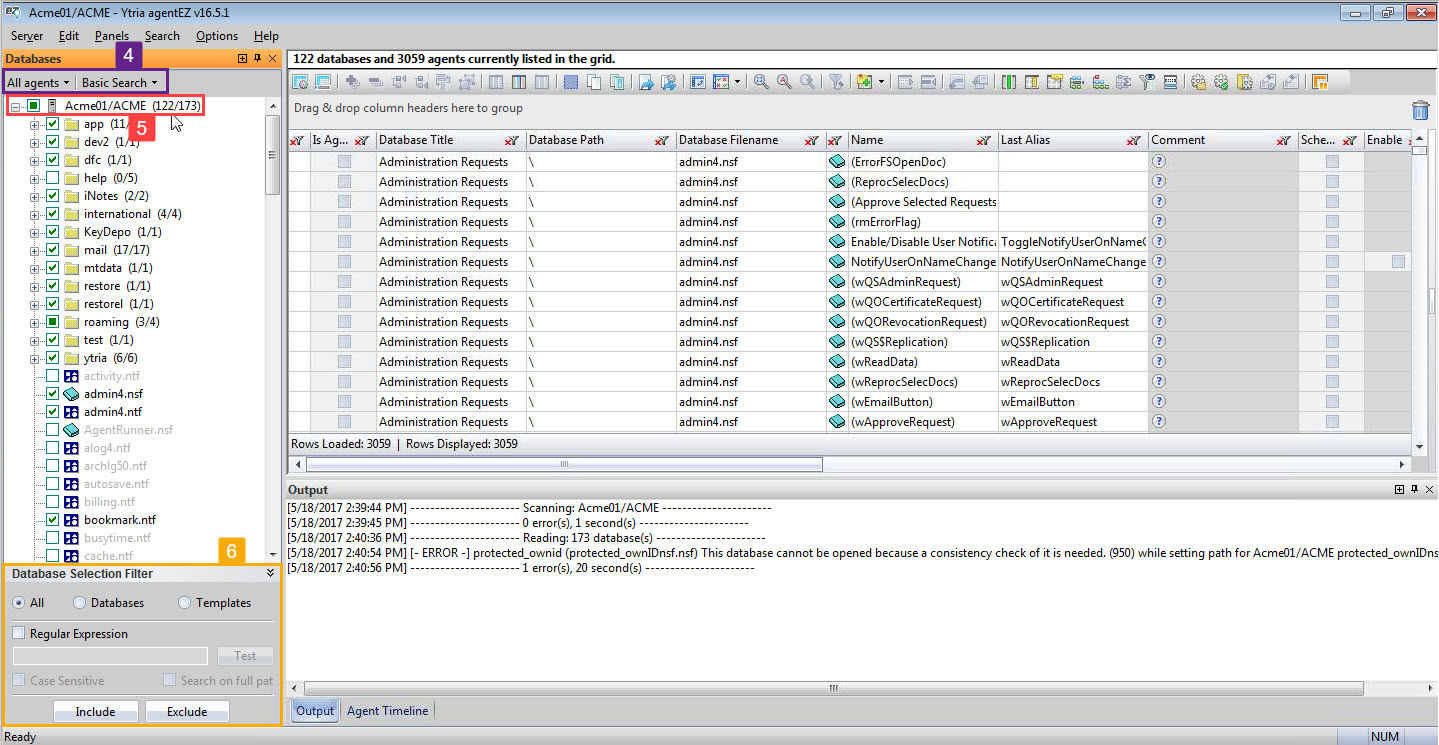This screenshot has width=1439, height=745.
Task: Click the trash icon above the grid
Action: pyautogui.click(x=1421, y=111)
